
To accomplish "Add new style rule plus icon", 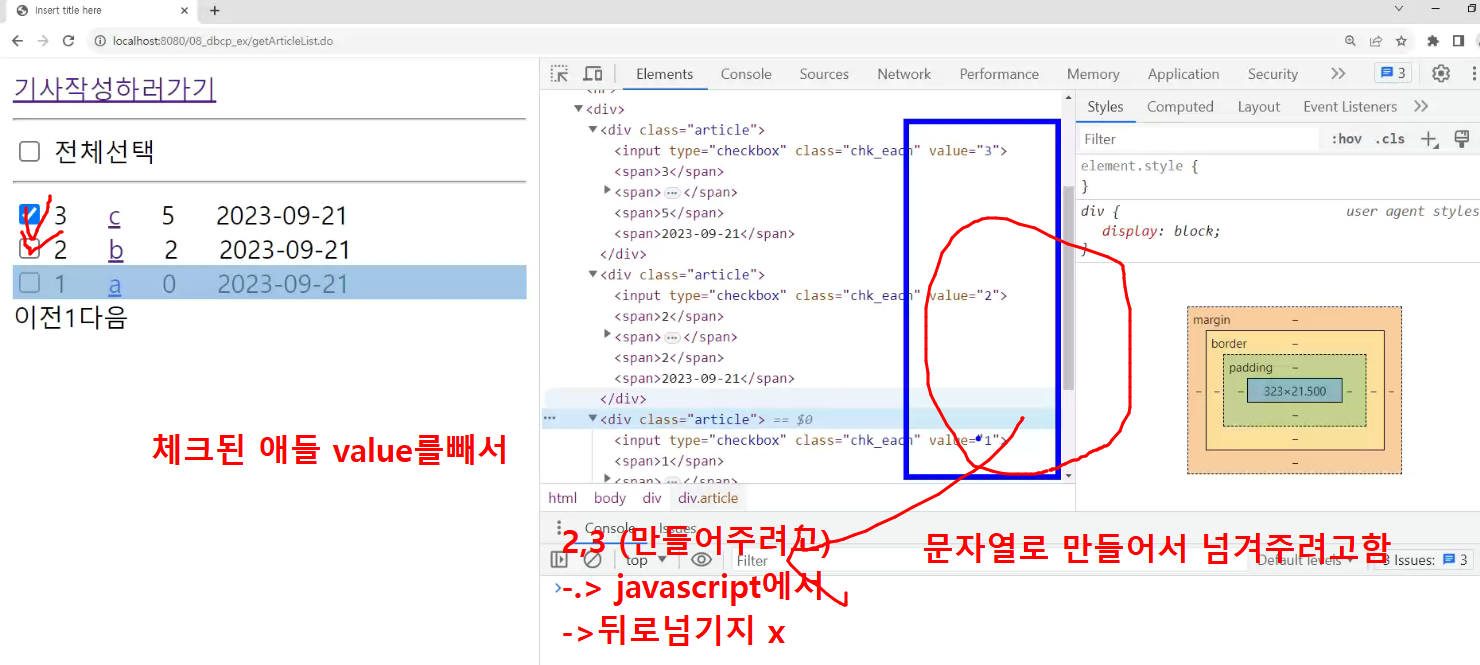I will [x=1430, y=139].
